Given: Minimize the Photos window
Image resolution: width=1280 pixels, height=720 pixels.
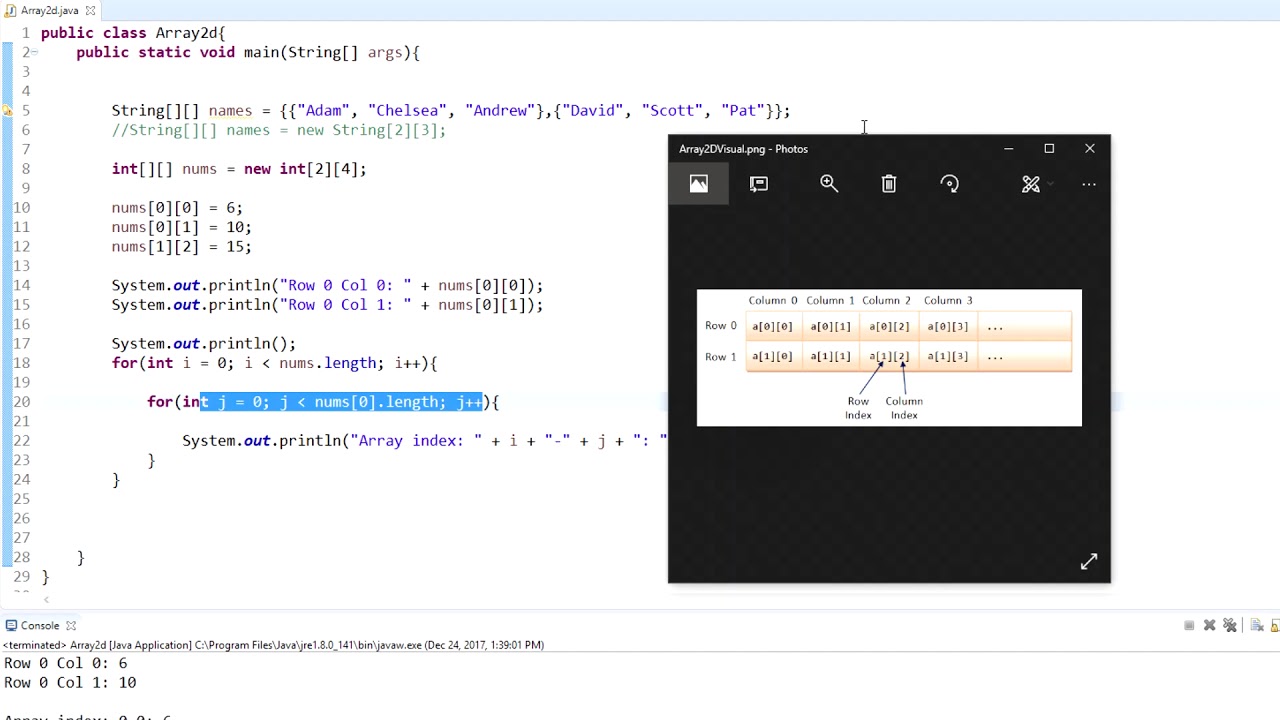Looking at the screenshot, I should (x=1008, y=149).
